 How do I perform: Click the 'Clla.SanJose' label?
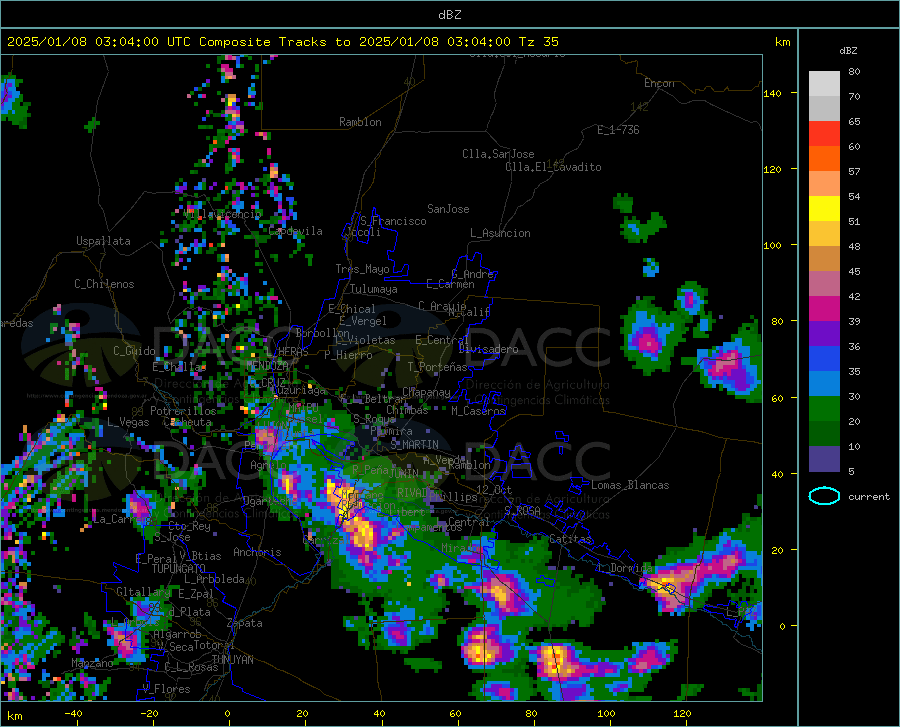[498, 154]
